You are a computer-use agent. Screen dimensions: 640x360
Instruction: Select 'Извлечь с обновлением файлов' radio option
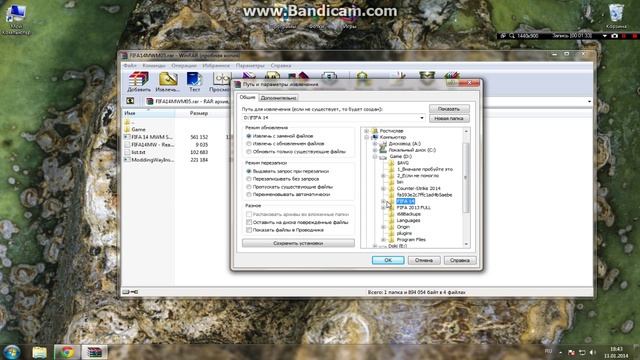pos(249,144)
